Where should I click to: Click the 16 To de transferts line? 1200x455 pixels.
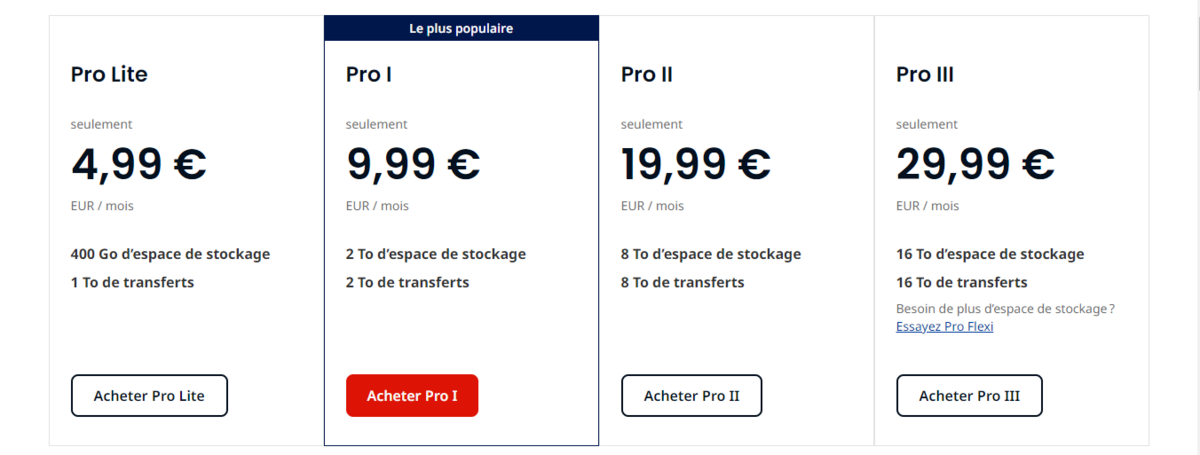click(962, 282)
